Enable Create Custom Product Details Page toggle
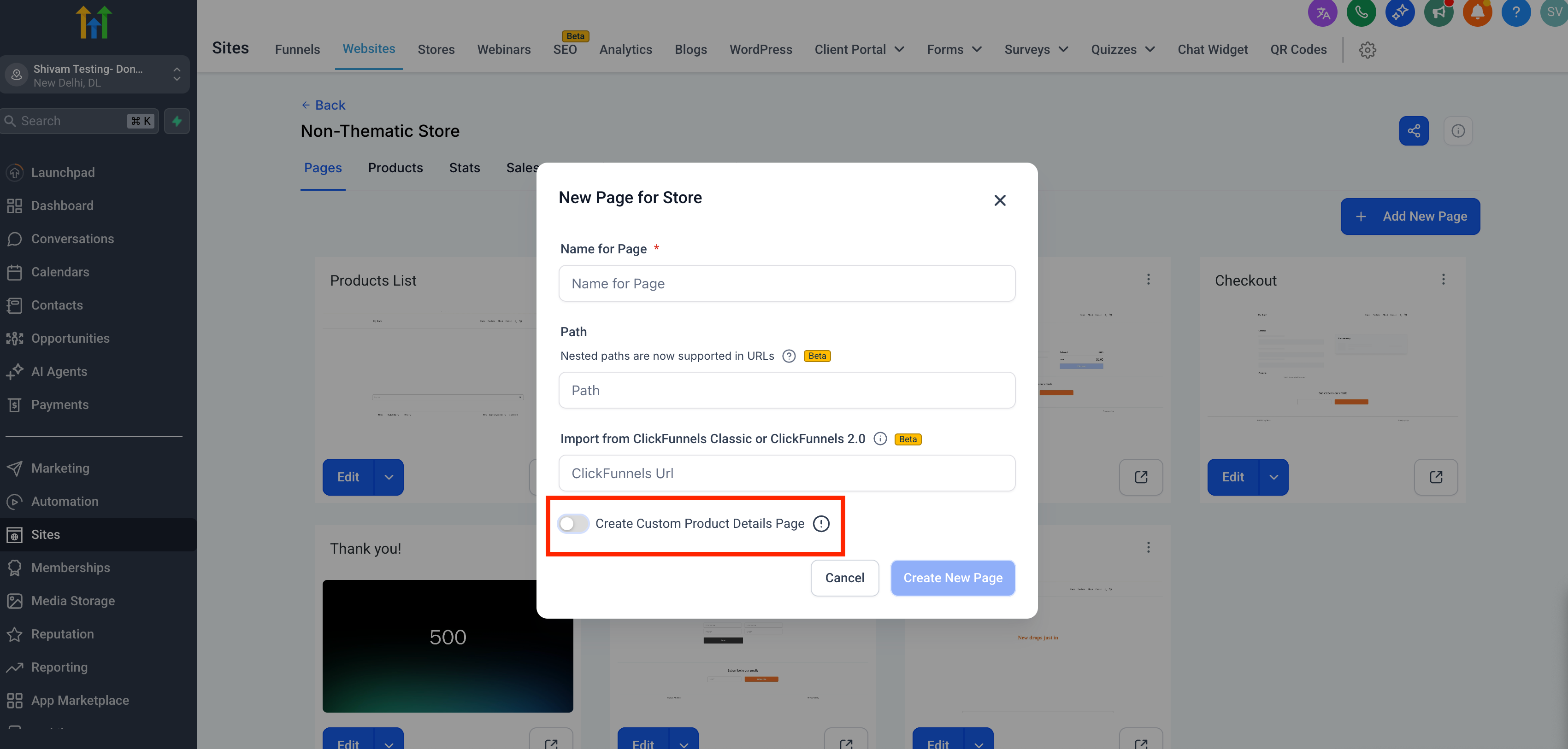Image resolution: width=1568 pixels, height=749 pixels. tap(573, 523)
